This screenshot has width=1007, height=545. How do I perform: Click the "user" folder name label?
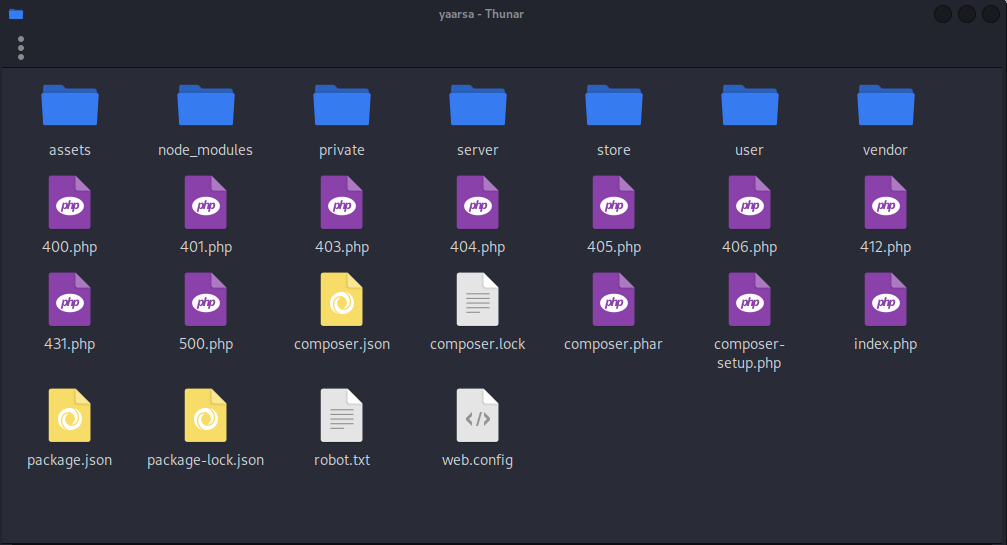749,150
